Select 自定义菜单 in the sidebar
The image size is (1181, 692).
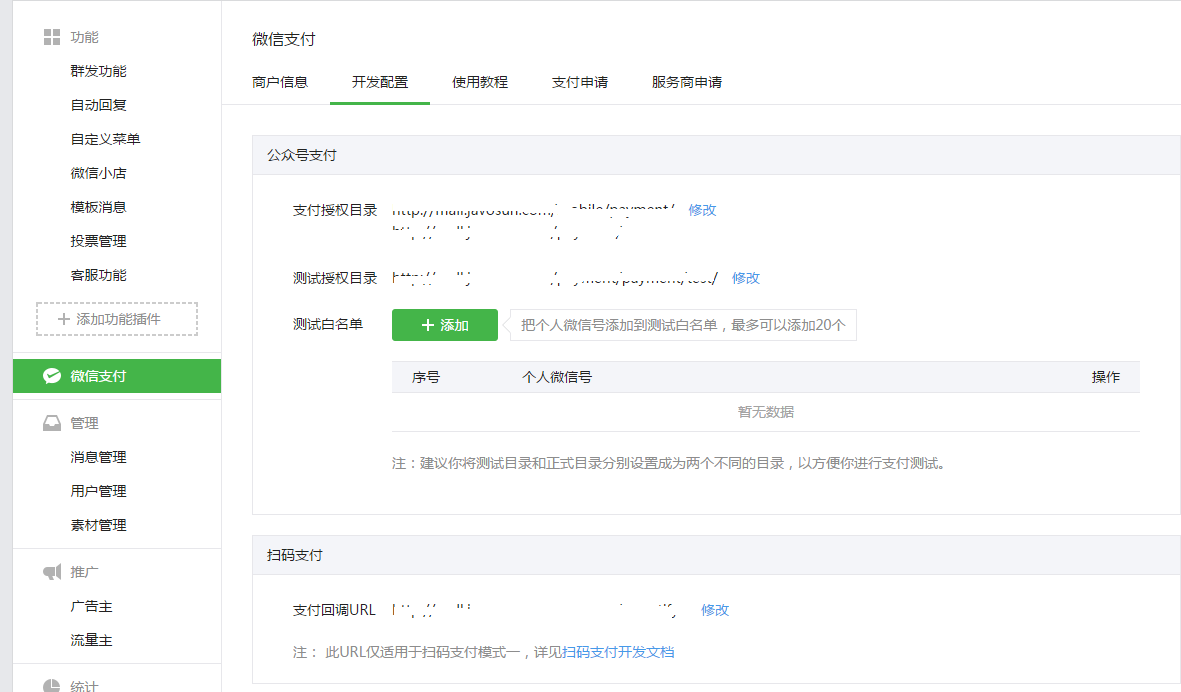click(105, 139)
